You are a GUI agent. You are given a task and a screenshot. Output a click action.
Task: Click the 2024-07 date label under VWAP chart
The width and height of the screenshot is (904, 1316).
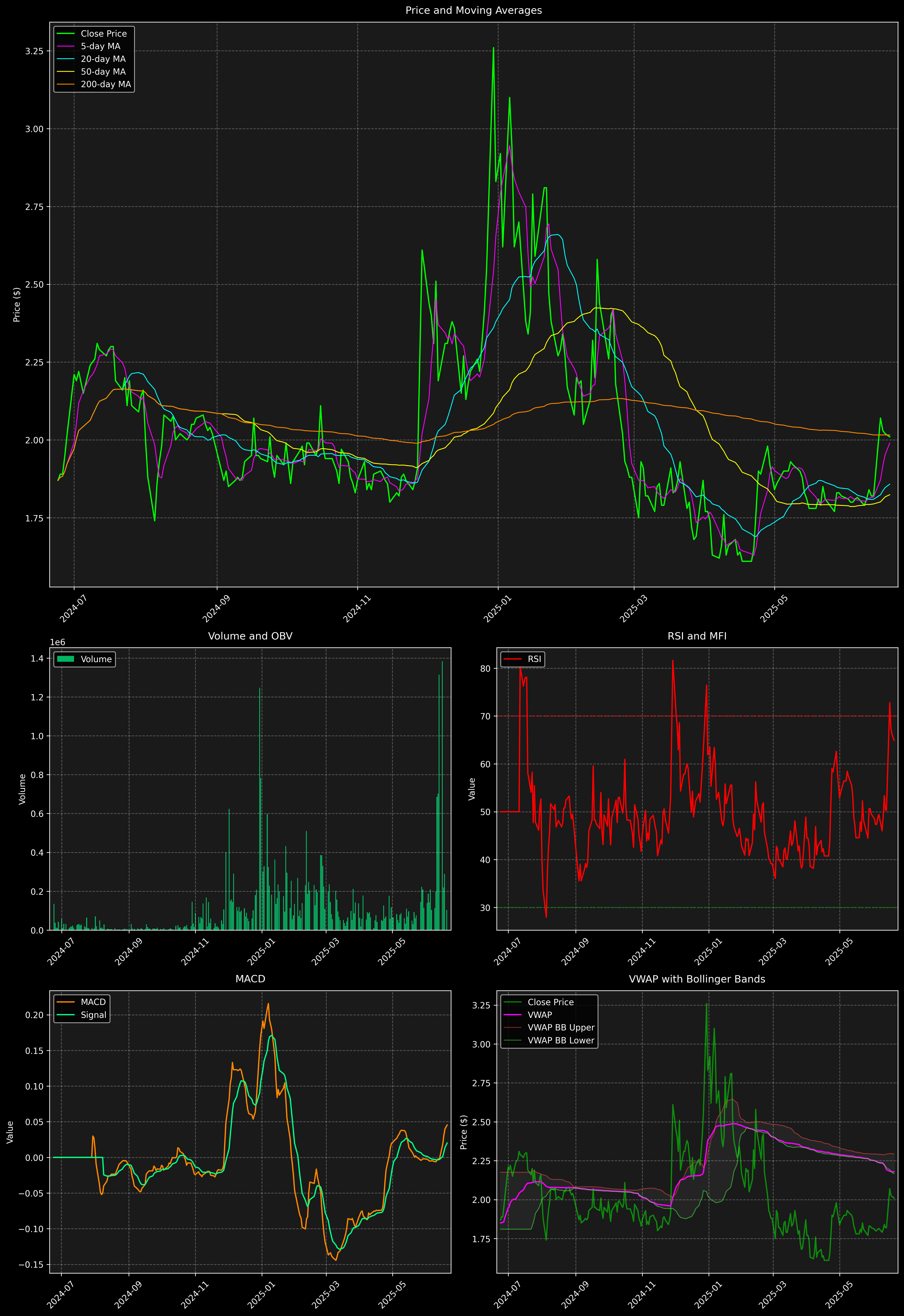507,1295
